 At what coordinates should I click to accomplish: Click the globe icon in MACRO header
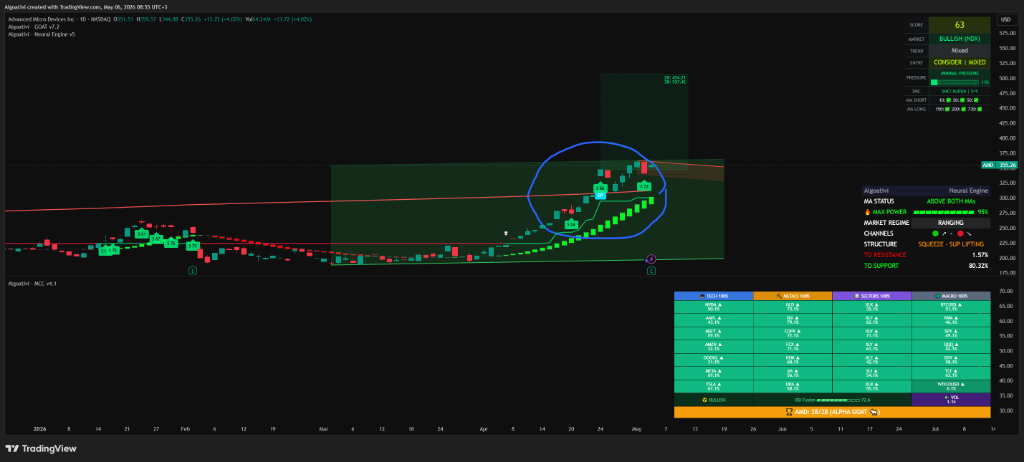pyautogui.click(x=938, y=296)
